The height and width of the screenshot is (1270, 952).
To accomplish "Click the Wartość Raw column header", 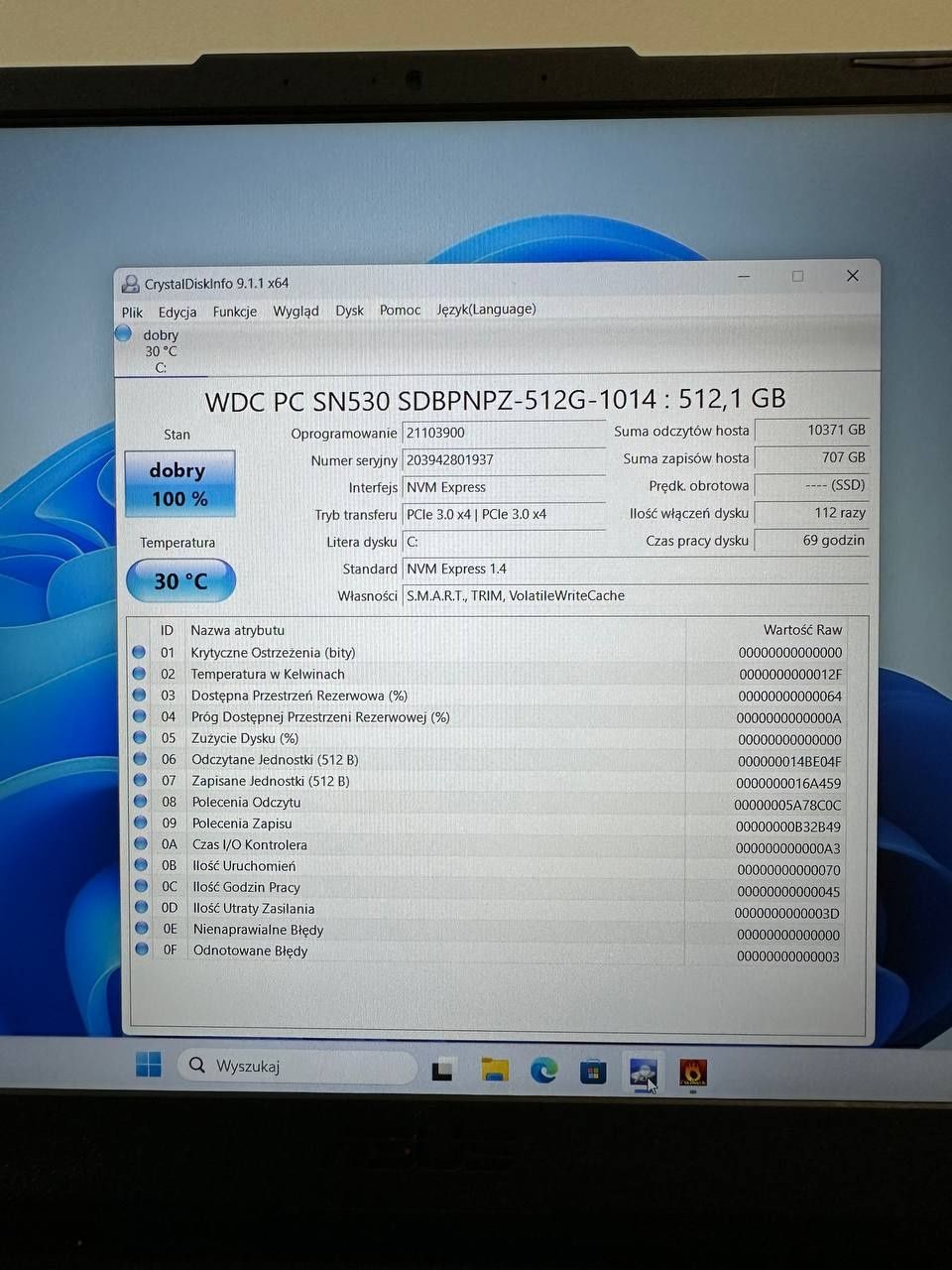I will (x=802, y=630).
